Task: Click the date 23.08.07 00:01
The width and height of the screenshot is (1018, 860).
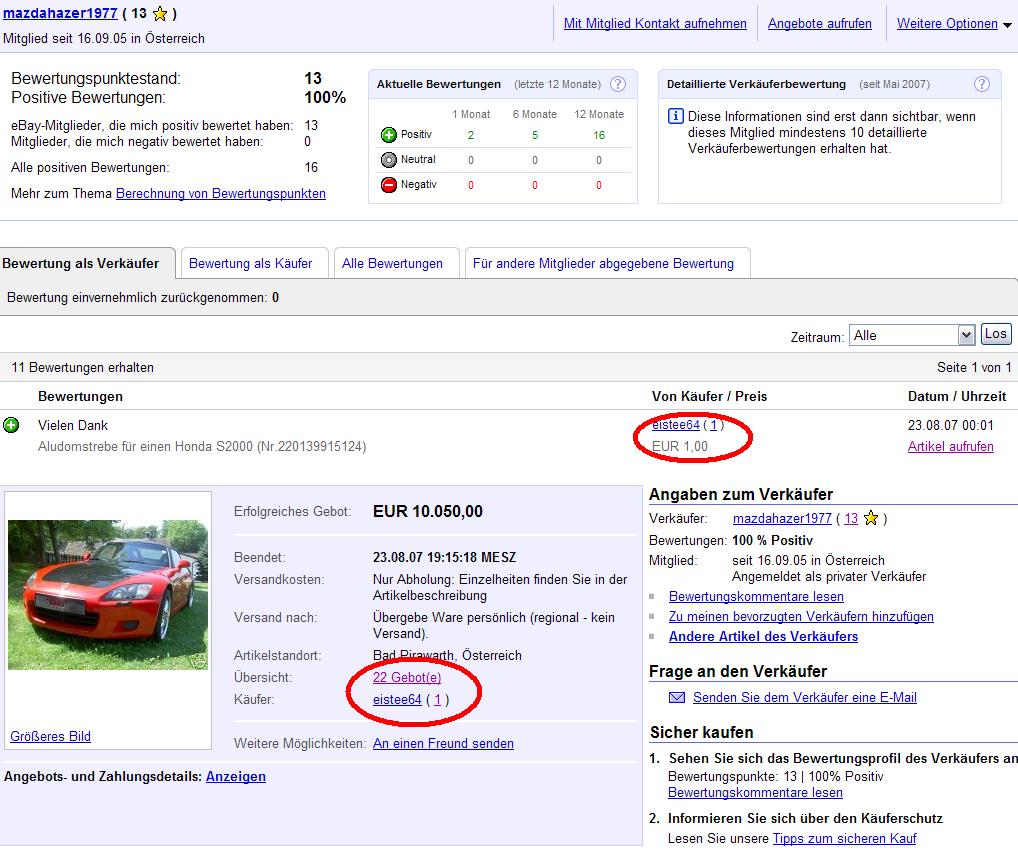Action: coord(950,426)
